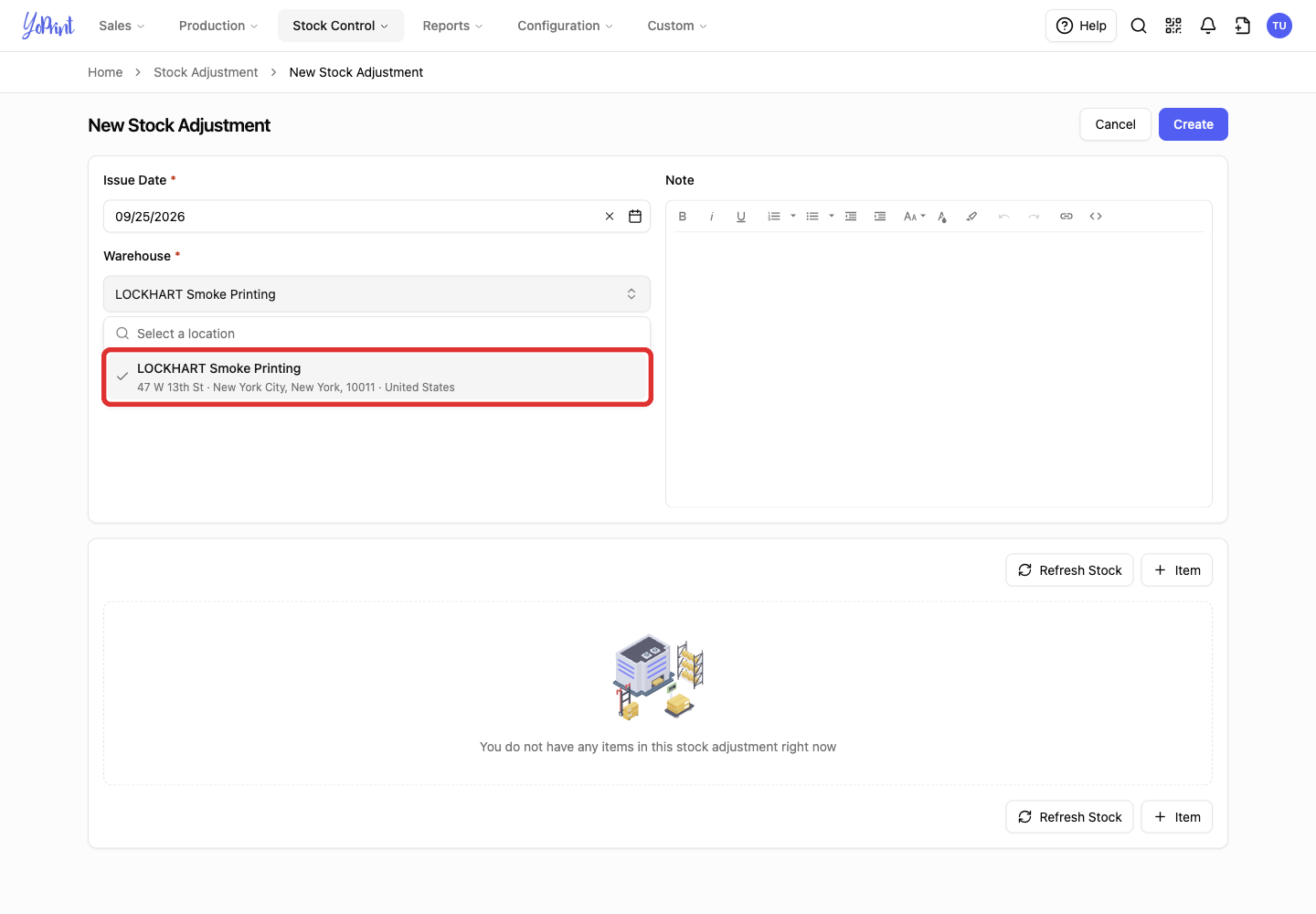Toggle underline formatting in Note editor
1316x914 pixels.
(x=741, y=217)
